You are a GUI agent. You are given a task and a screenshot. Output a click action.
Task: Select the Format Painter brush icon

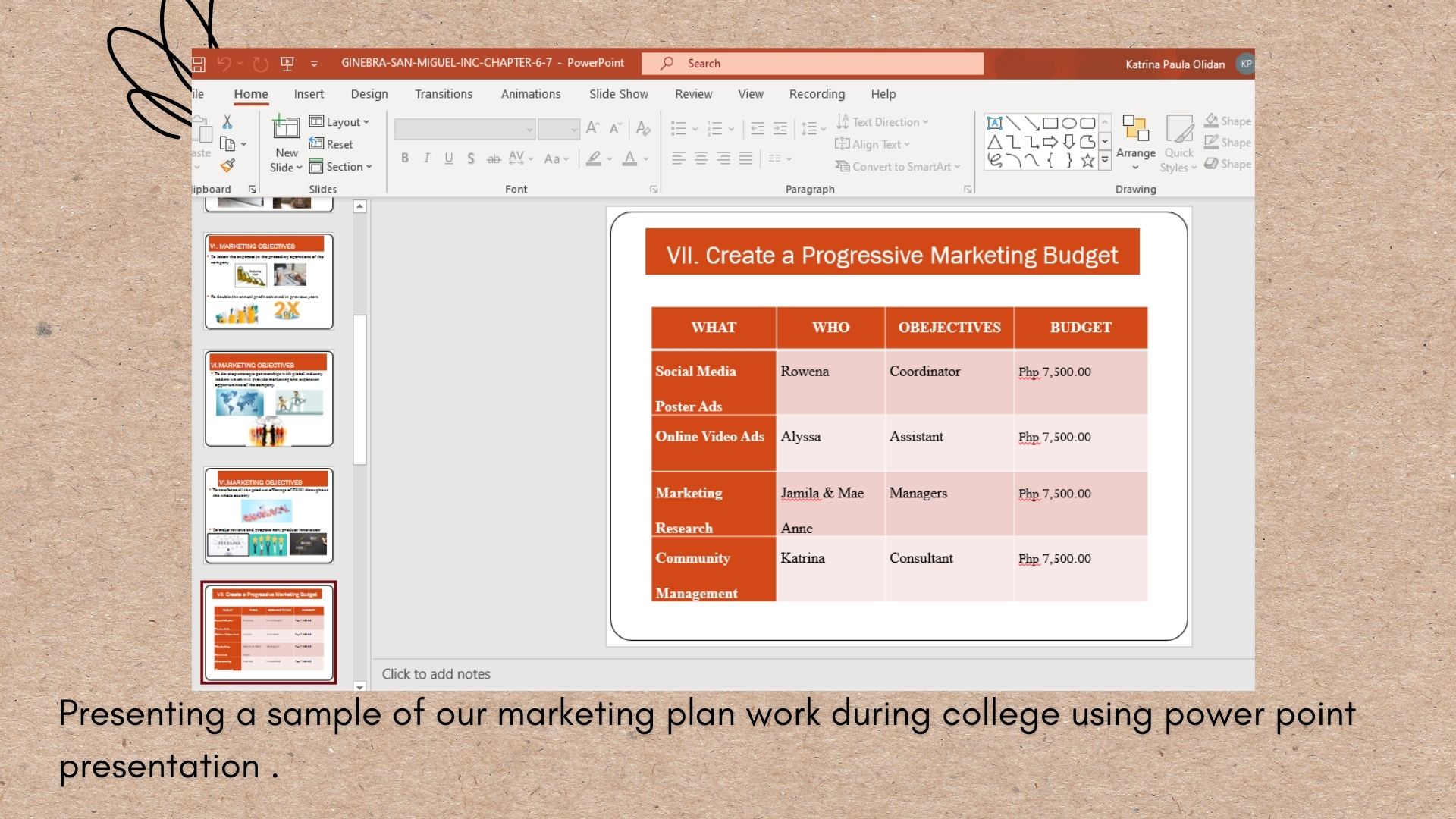227,165
